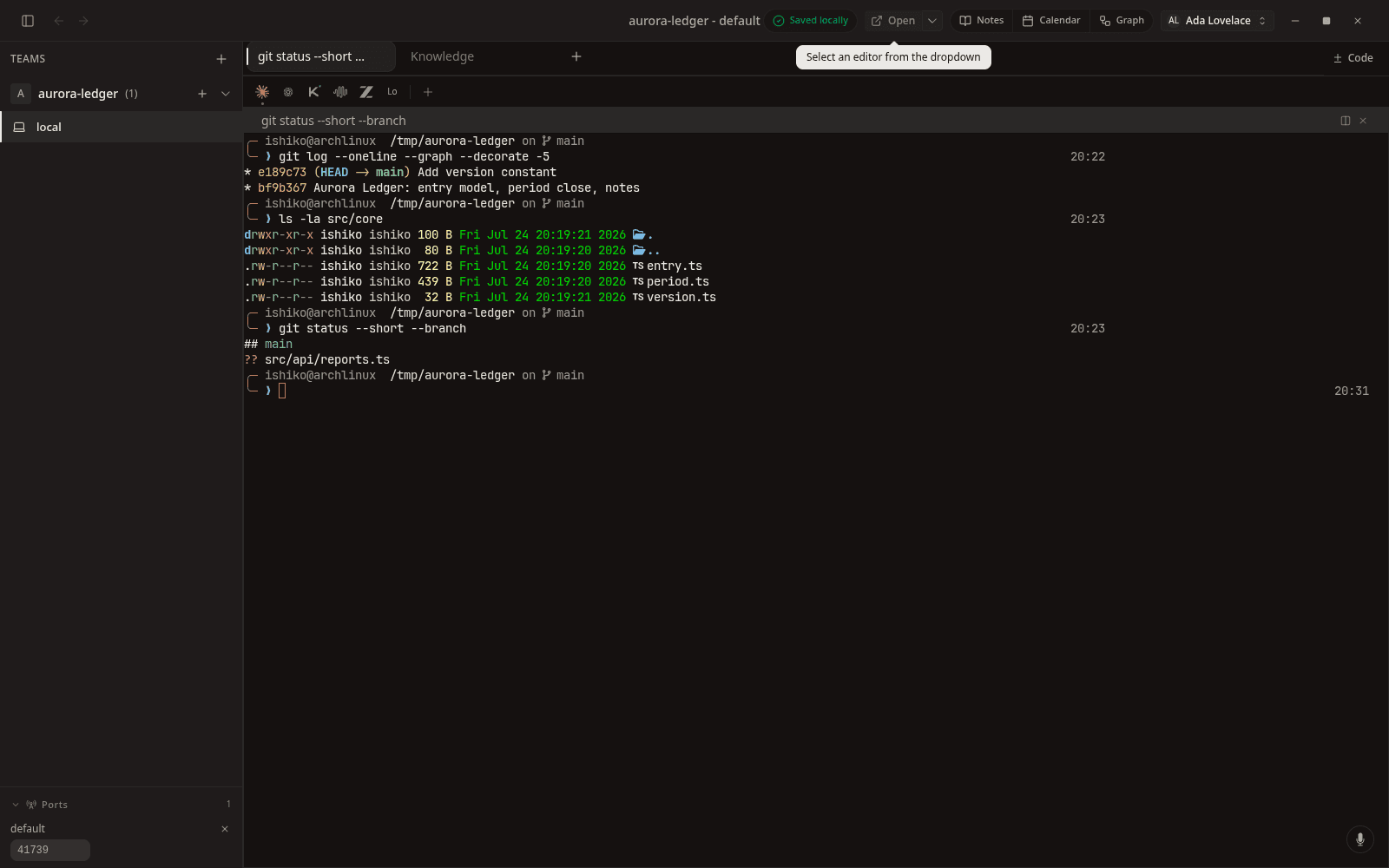This screenshot has height=868, width=1389.
Task: Collapse the Ports section chevron
Action: coord(16,805)
